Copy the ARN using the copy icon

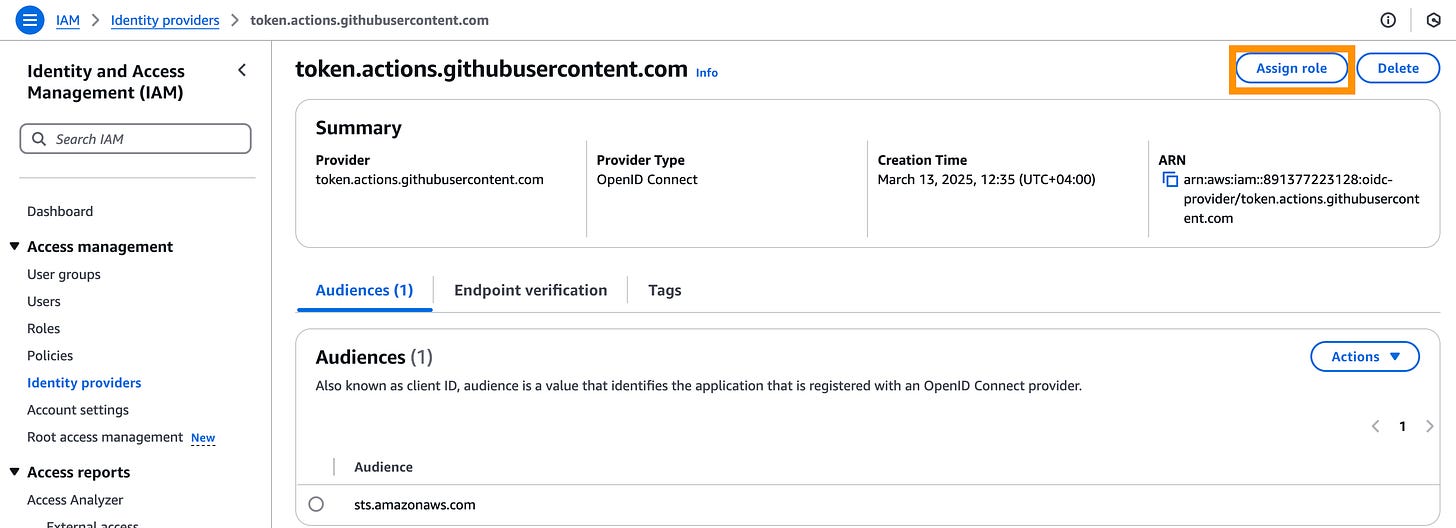(1170, 180)
